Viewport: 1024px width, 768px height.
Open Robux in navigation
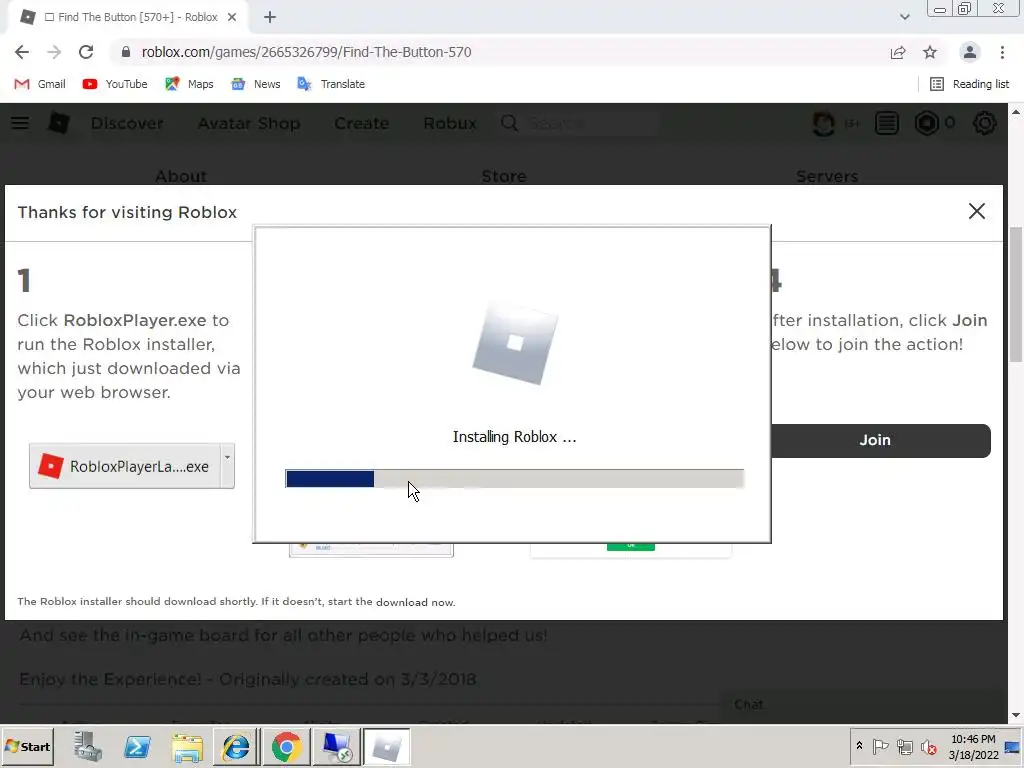[x=450, y=123]
